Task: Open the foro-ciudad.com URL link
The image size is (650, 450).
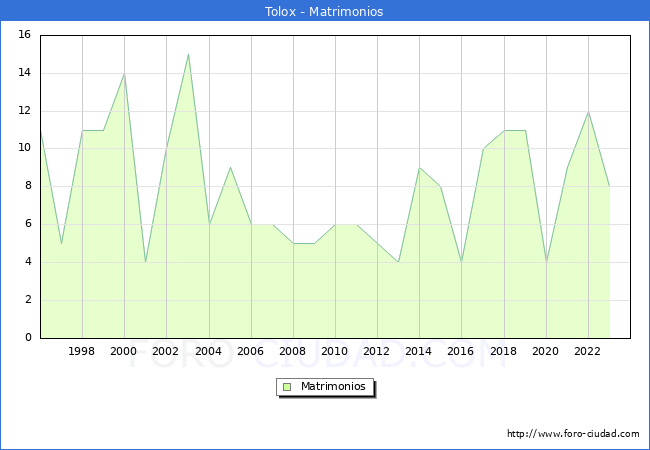Action: pyautogui.click(x=573, y=434)
